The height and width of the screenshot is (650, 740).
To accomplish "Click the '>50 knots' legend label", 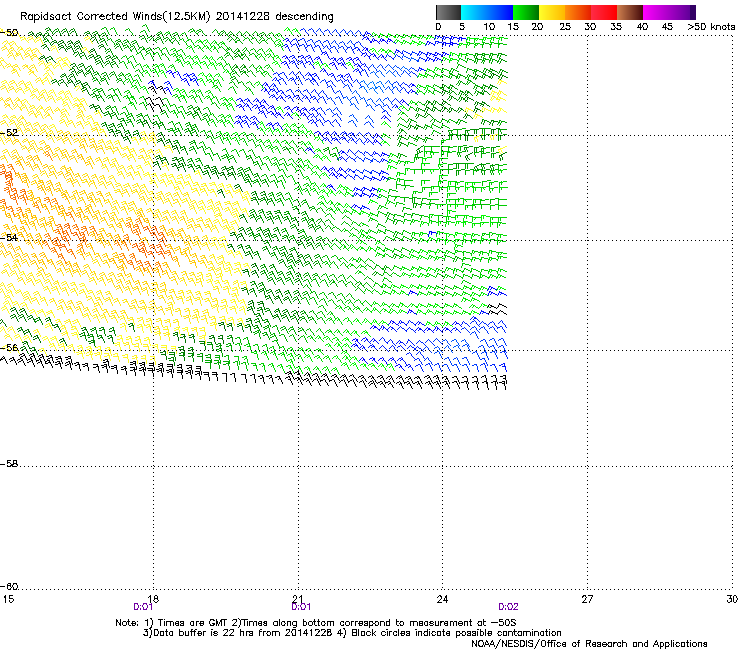I will (711, 27).
